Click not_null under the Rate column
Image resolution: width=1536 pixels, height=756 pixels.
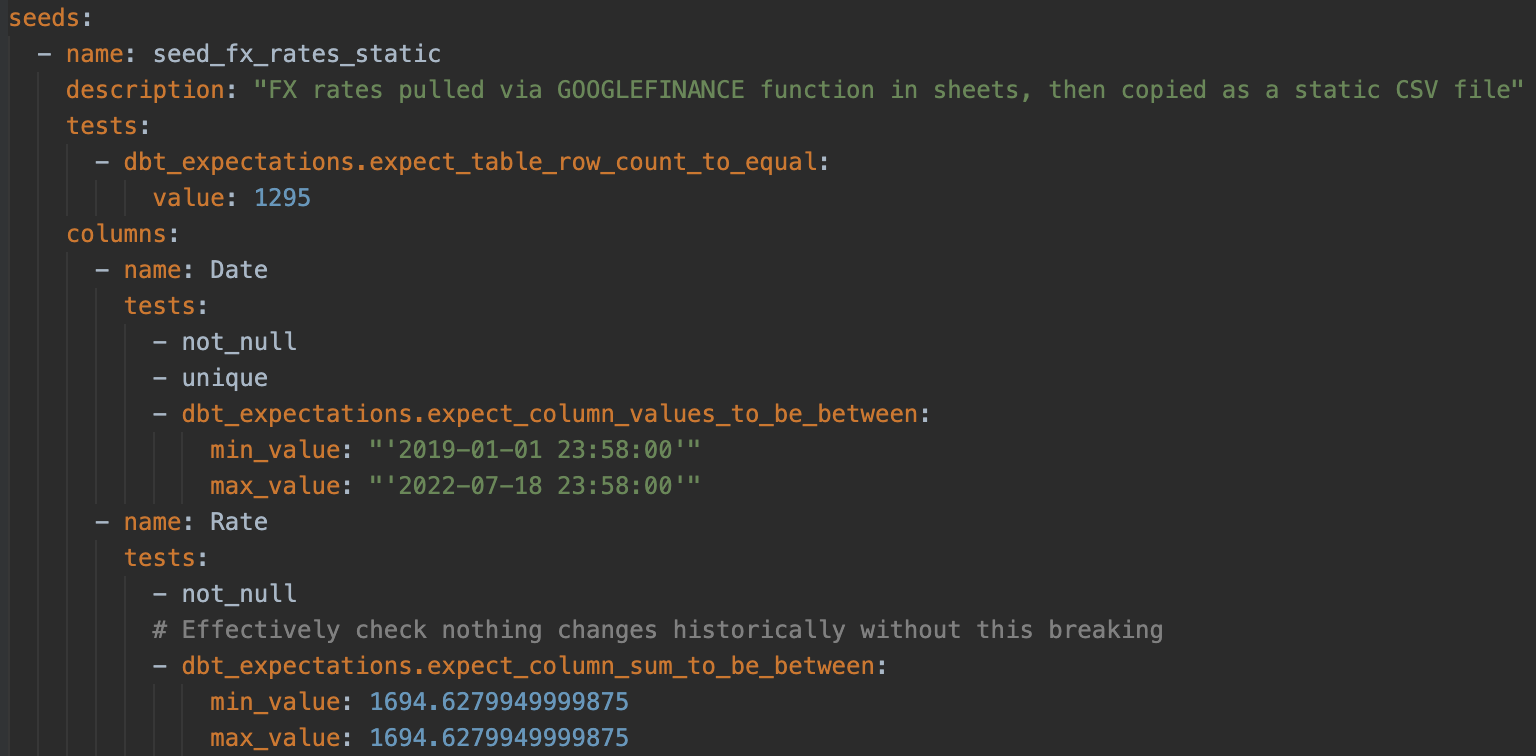point(239,593)
